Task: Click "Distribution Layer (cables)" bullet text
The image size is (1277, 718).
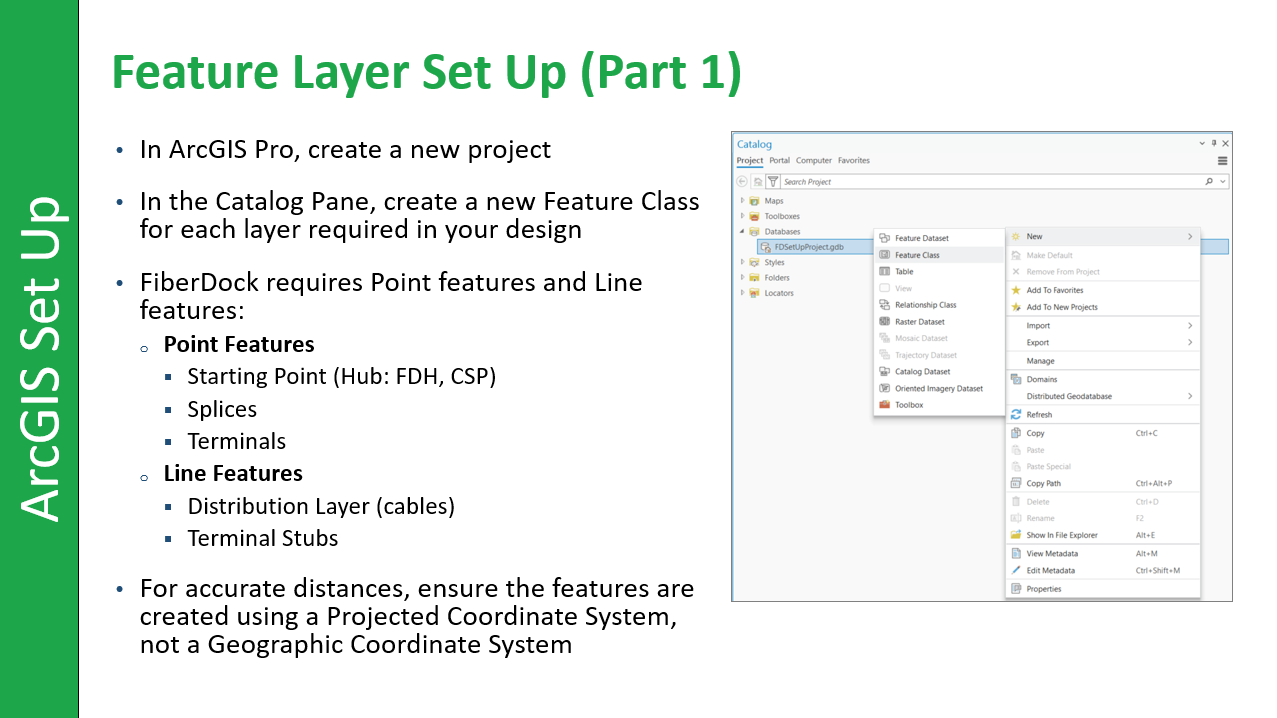Action: [x=321, y=506]
